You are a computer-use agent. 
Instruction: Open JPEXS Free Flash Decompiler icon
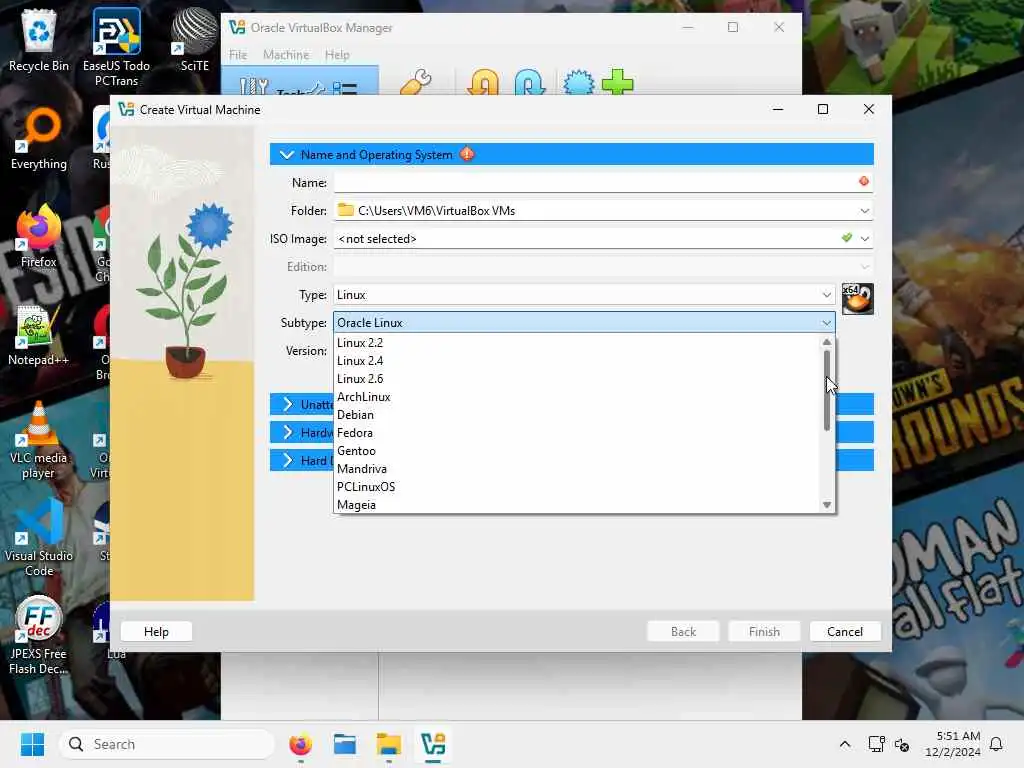click(x=39, y=636)
